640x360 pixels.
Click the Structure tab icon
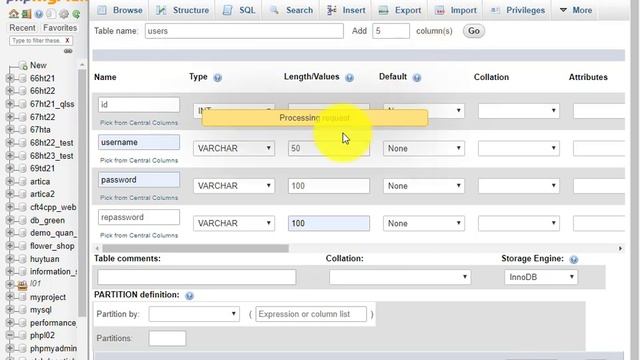(162, 10)
